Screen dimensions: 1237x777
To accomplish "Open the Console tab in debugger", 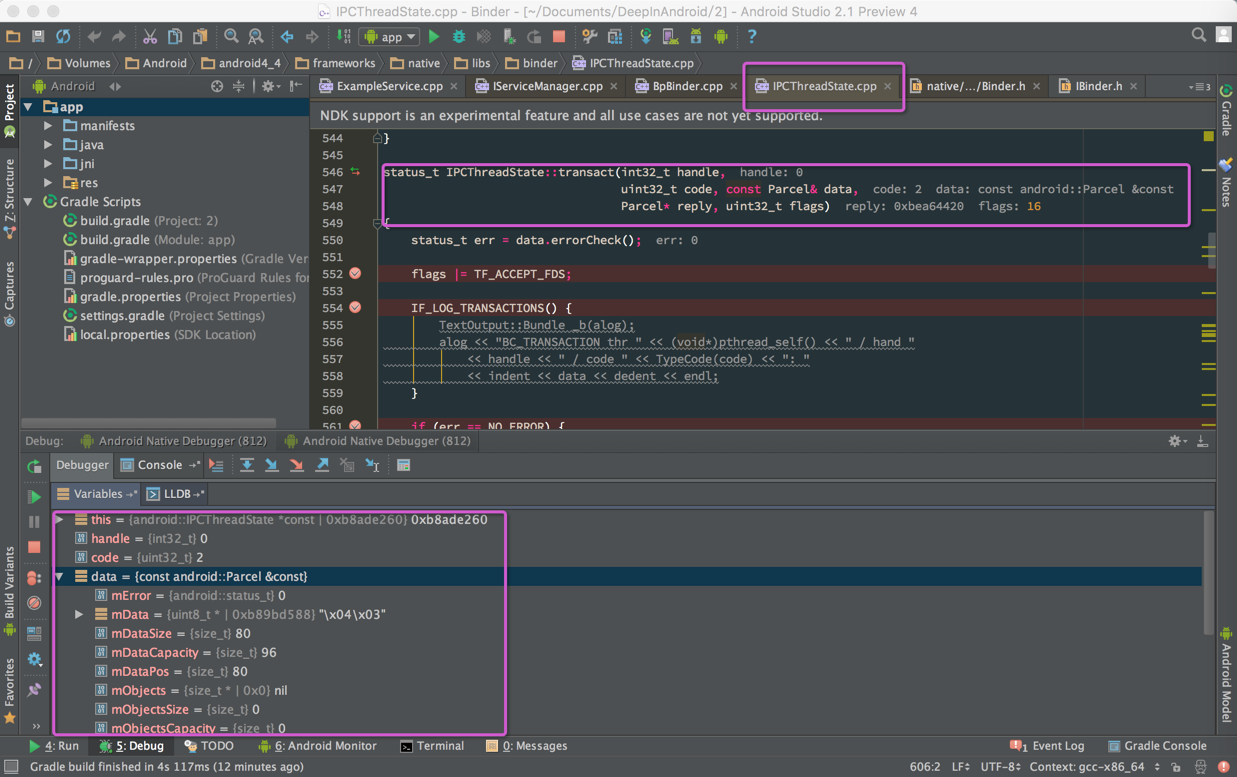I will point(159,465).
